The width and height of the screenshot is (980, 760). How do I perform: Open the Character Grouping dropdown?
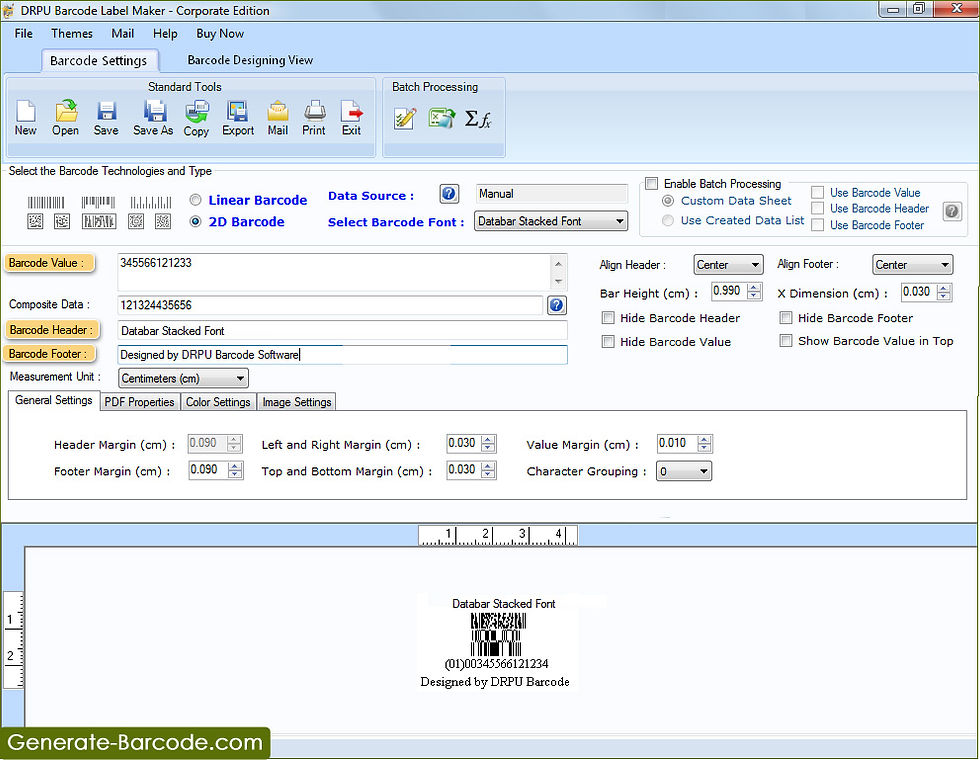684,471
